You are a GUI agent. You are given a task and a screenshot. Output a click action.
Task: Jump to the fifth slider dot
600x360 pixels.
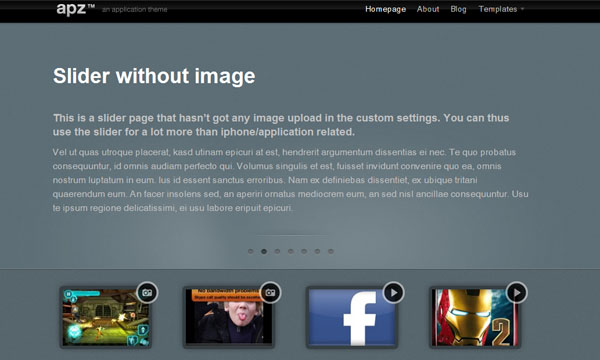(304, 251)
